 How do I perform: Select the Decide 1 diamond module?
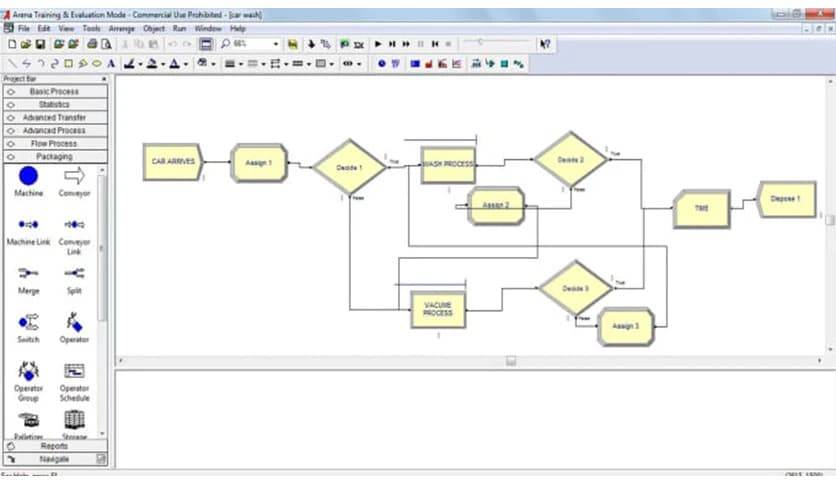coord(350,167)
